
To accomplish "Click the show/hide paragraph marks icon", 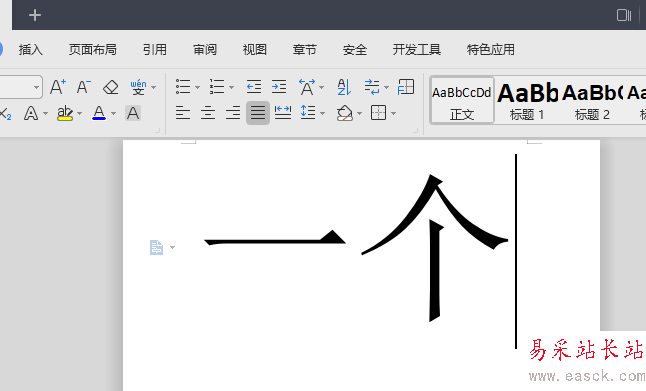I will (372, 87).
